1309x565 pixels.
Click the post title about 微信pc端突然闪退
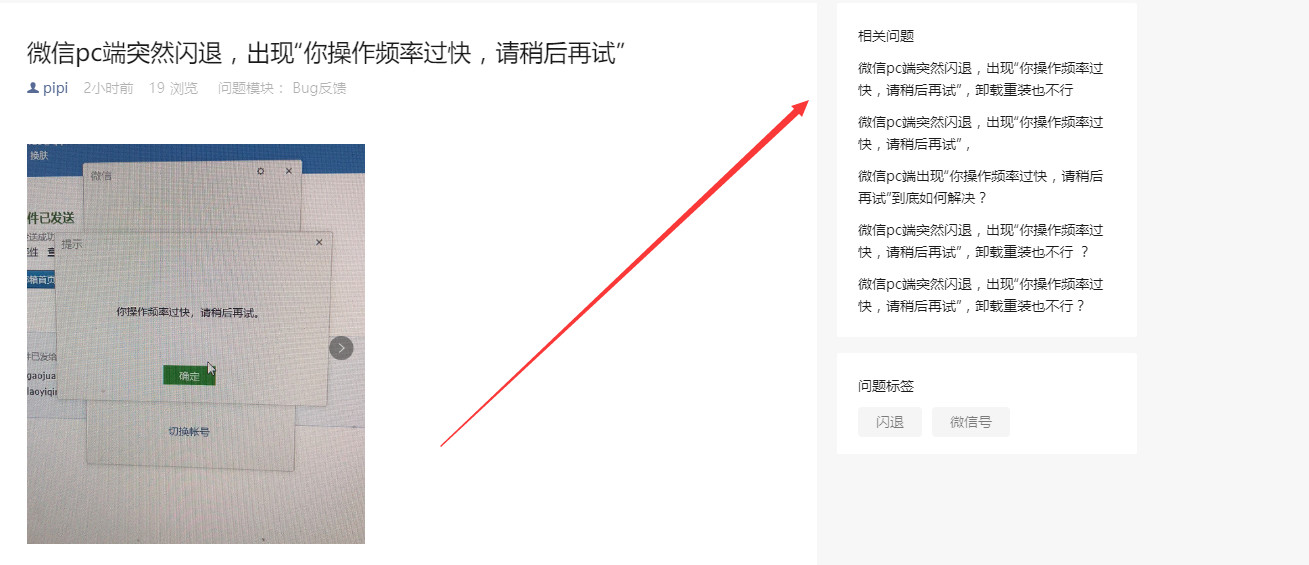(x=326, y=52)
